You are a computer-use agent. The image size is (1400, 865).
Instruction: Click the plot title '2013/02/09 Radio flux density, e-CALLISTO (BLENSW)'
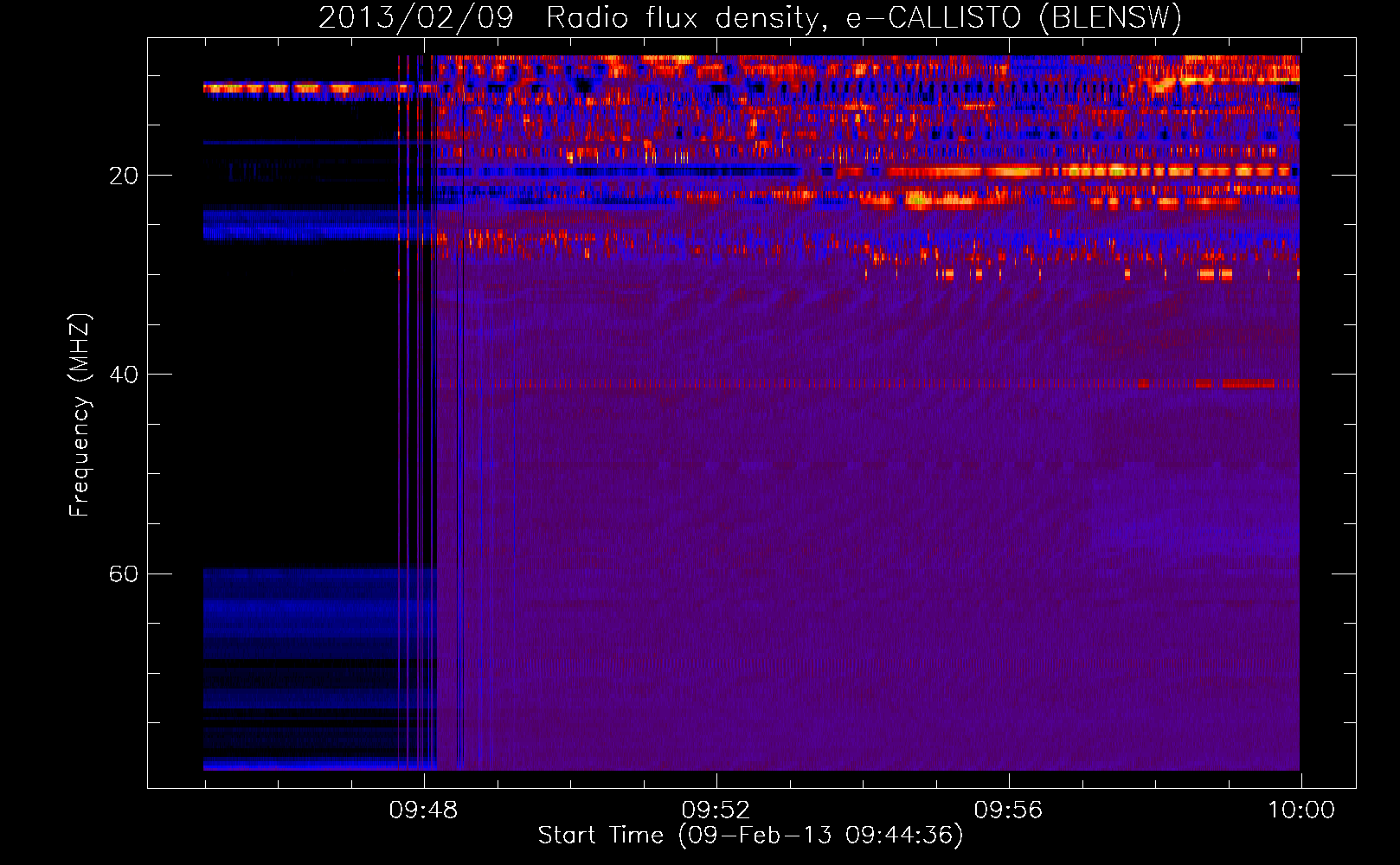pos(750,18)
